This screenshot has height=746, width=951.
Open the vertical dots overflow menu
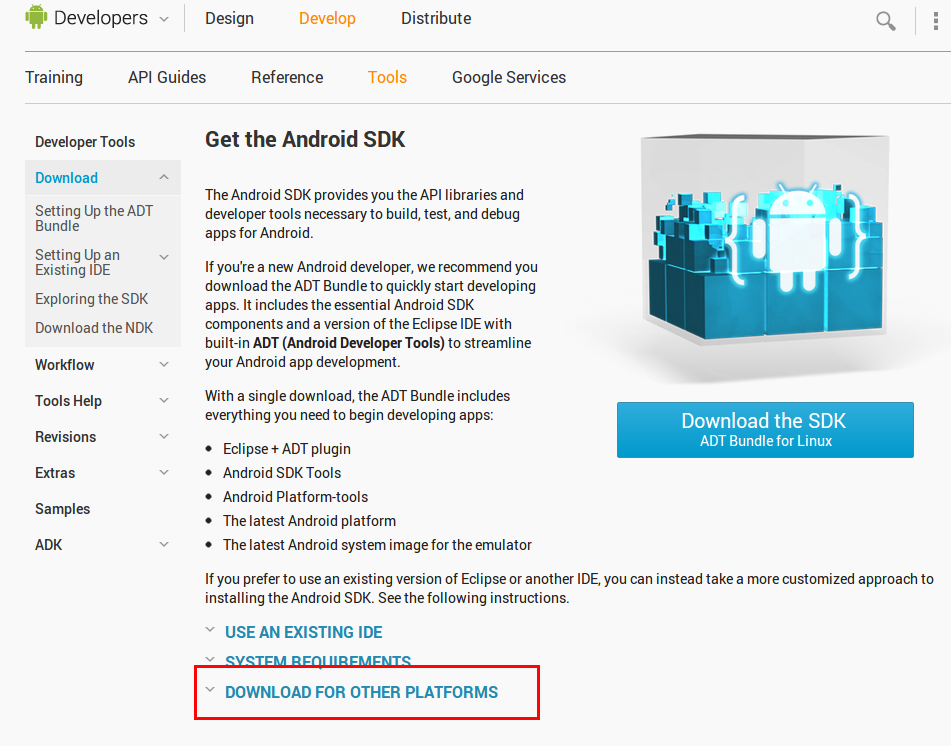click(x=936, y=21)
